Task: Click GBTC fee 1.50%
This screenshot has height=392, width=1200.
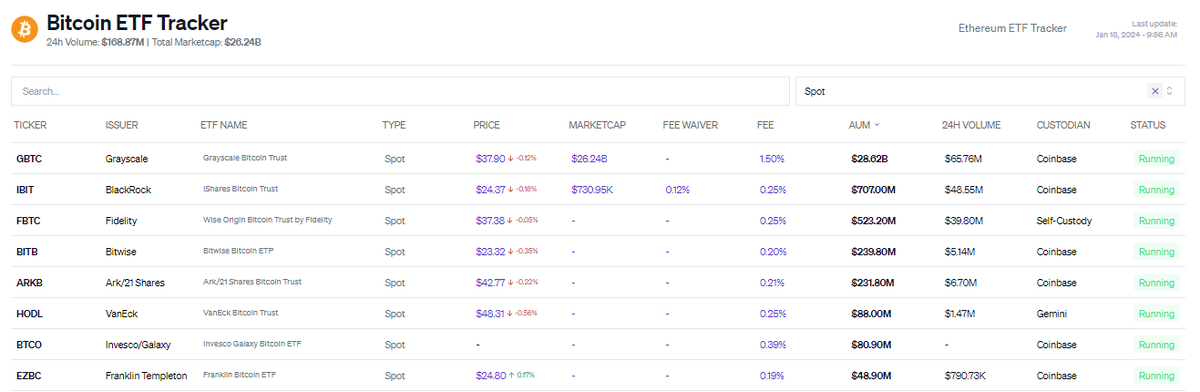Action: 772,159
